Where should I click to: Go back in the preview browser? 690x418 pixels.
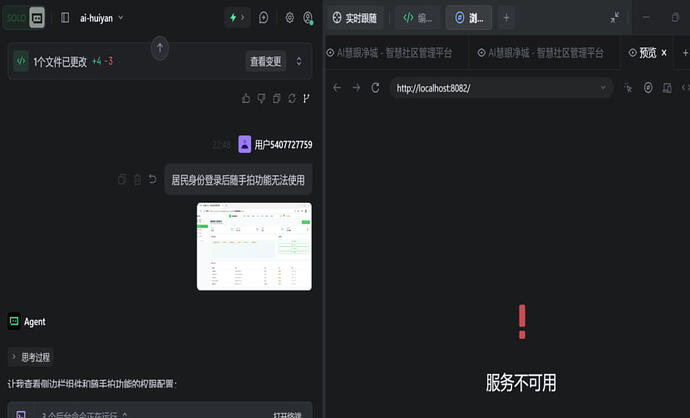pos(337,88)
